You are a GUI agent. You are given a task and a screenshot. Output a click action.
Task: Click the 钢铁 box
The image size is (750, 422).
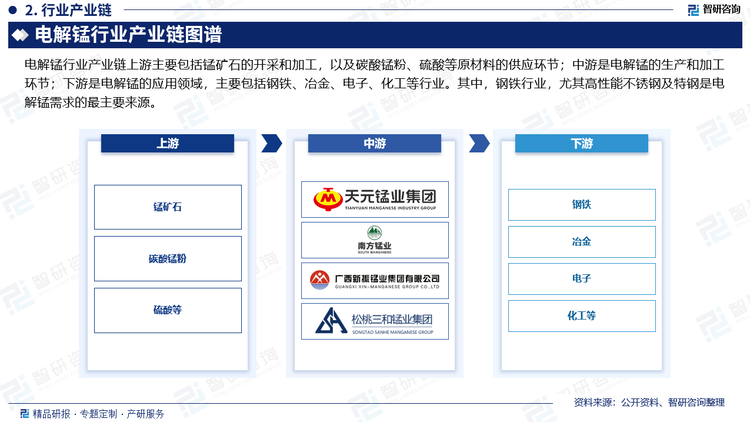point(582,205)
